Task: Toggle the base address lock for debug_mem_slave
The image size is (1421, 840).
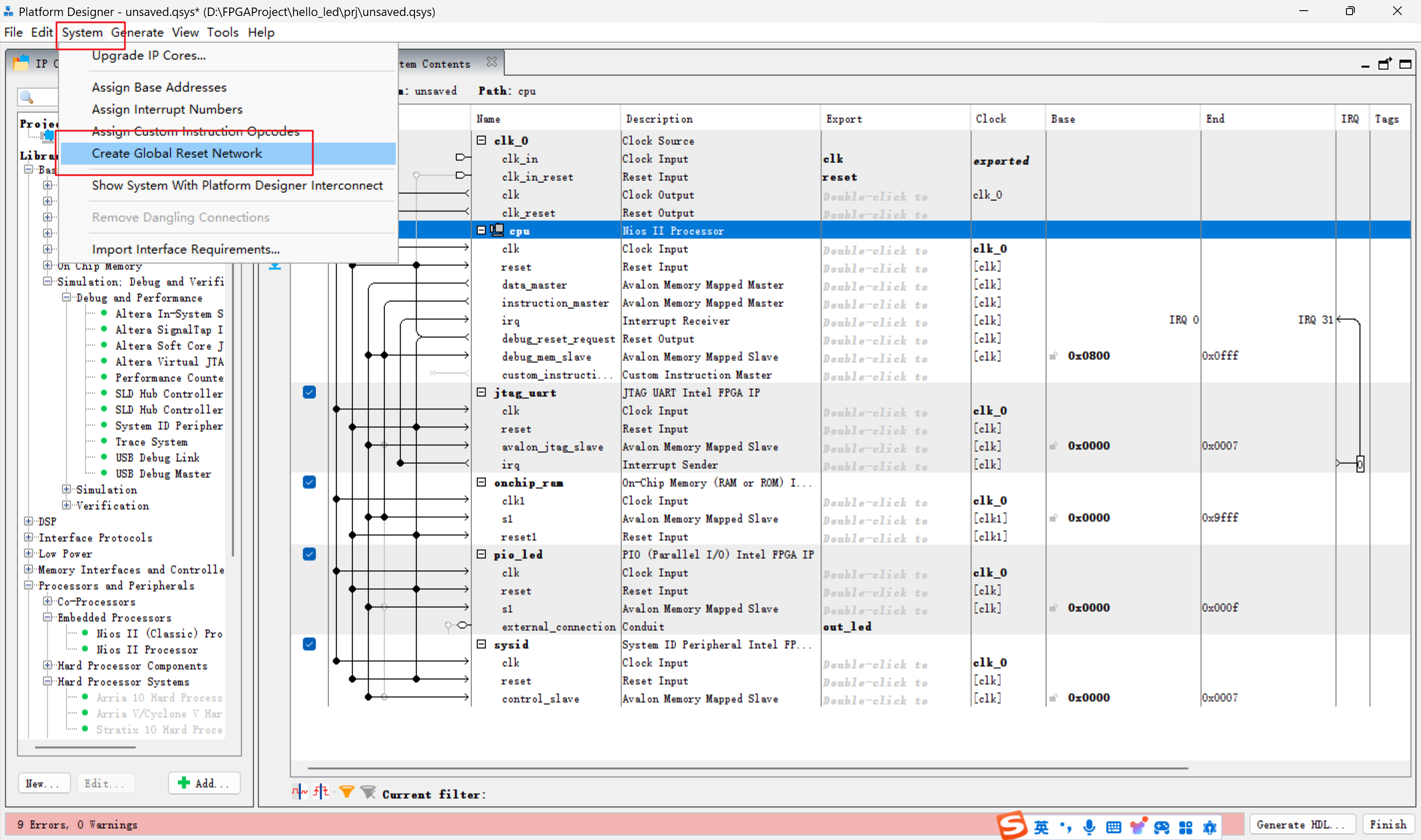Action: tap(1054, 356)
